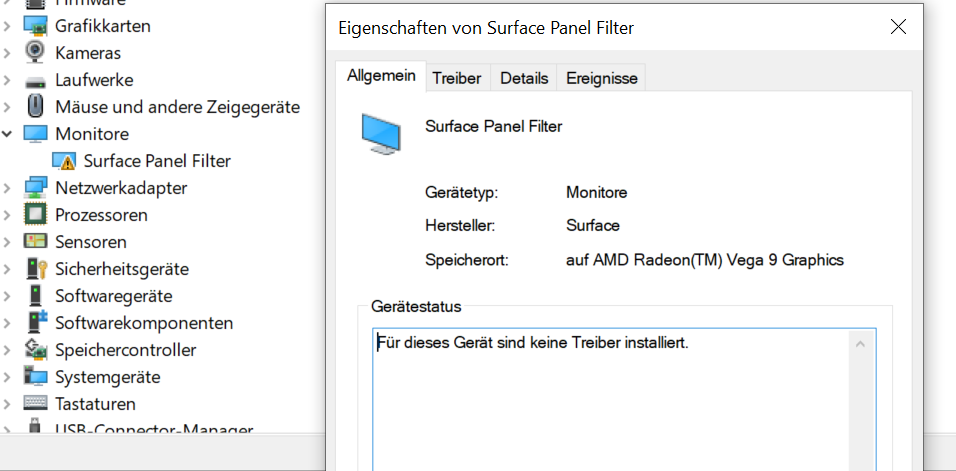The width and height of the screenshot is (956, 471).
Task: Click the 'Gerätestatus' group label
Action: coord(416,306)
